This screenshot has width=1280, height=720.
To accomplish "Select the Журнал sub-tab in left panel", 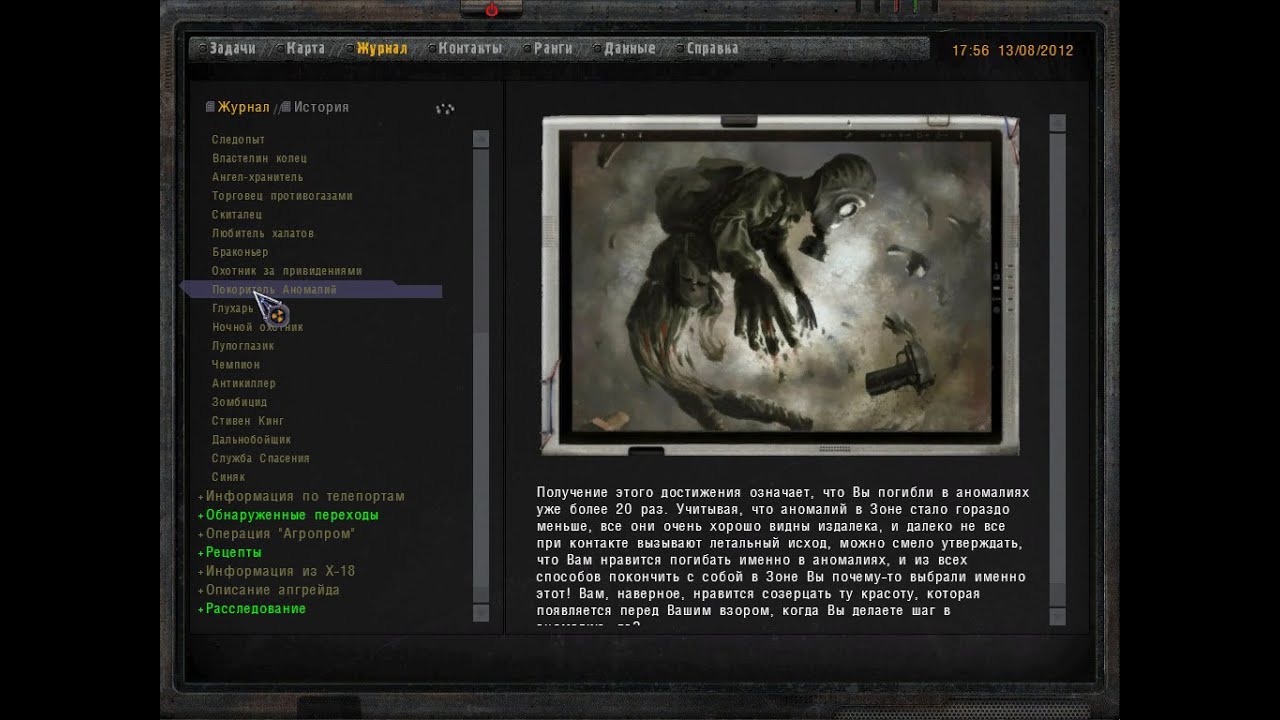I will click(243, 107).
